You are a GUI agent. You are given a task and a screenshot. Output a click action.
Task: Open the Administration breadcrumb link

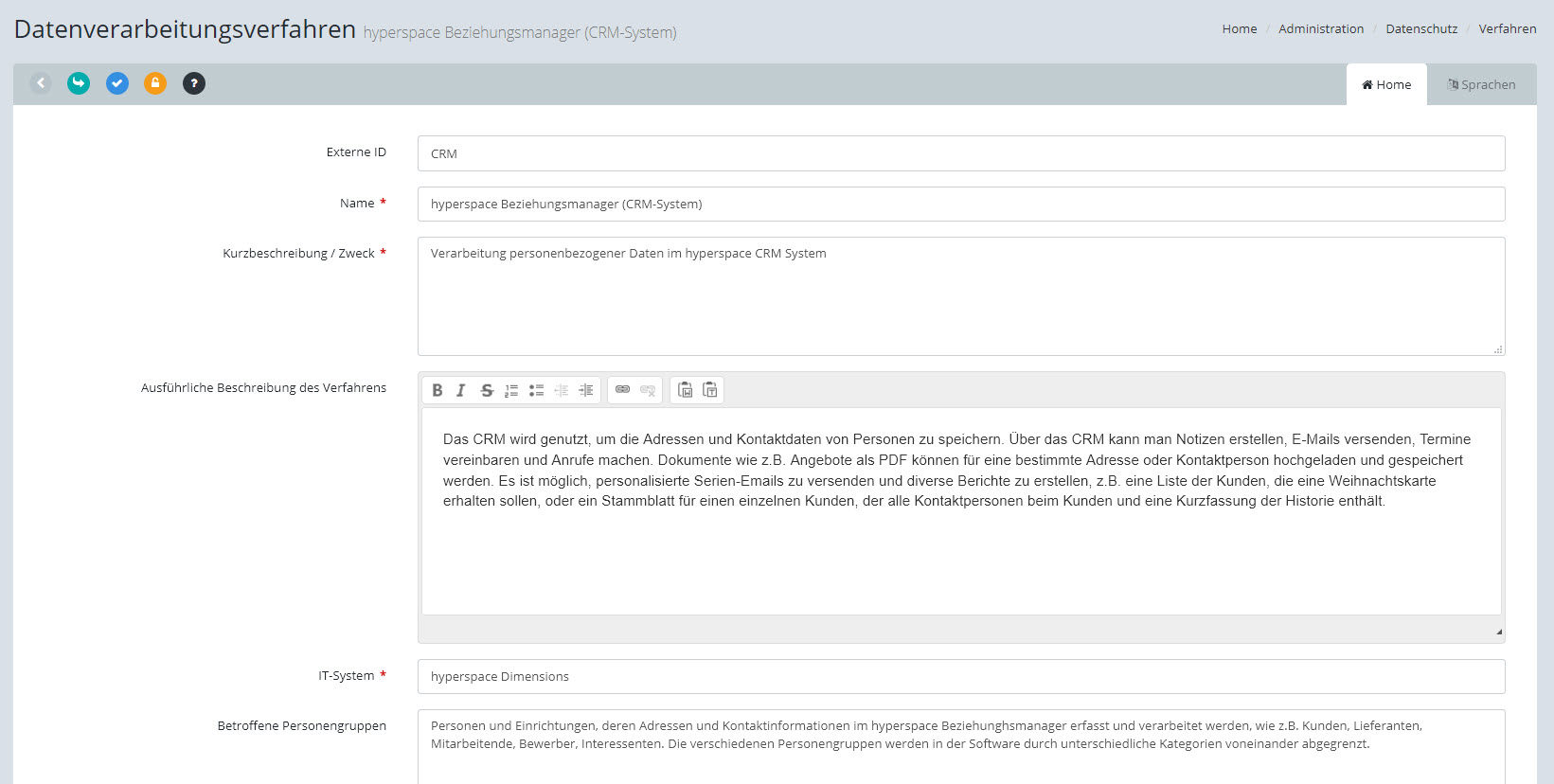(x=1321, y=29)
